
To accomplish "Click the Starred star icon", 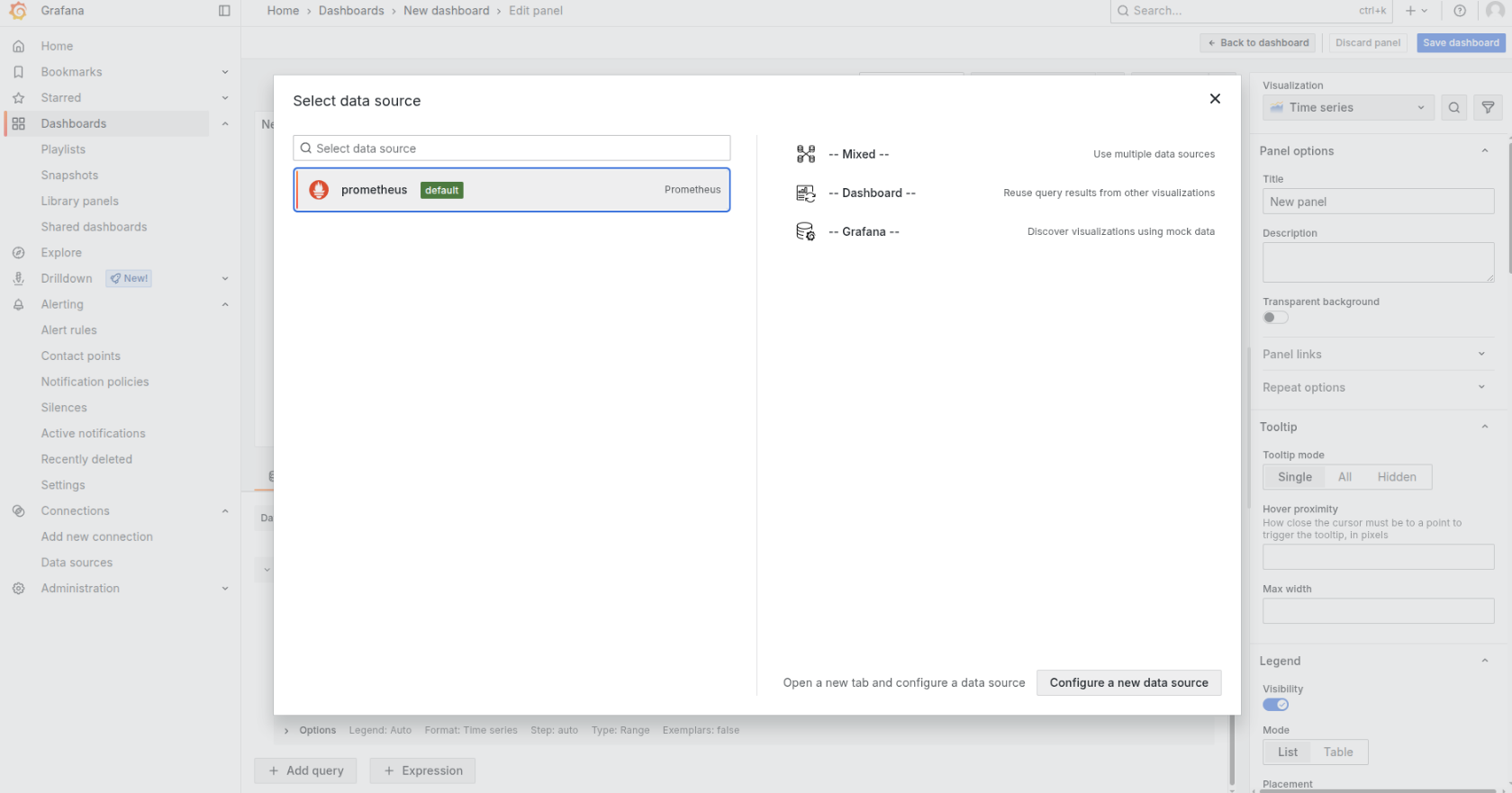I will 18,98.
